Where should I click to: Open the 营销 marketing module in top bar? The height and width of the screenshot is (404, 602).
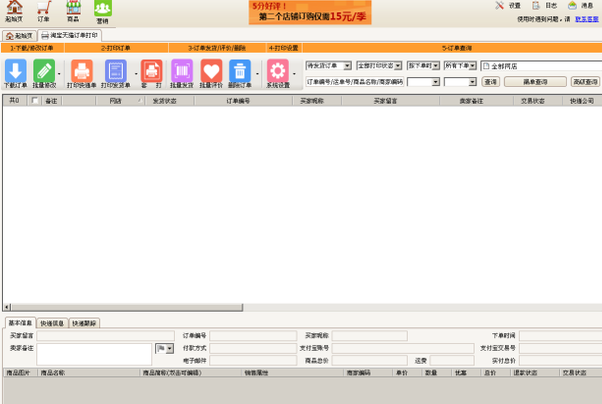click(102, 12)
